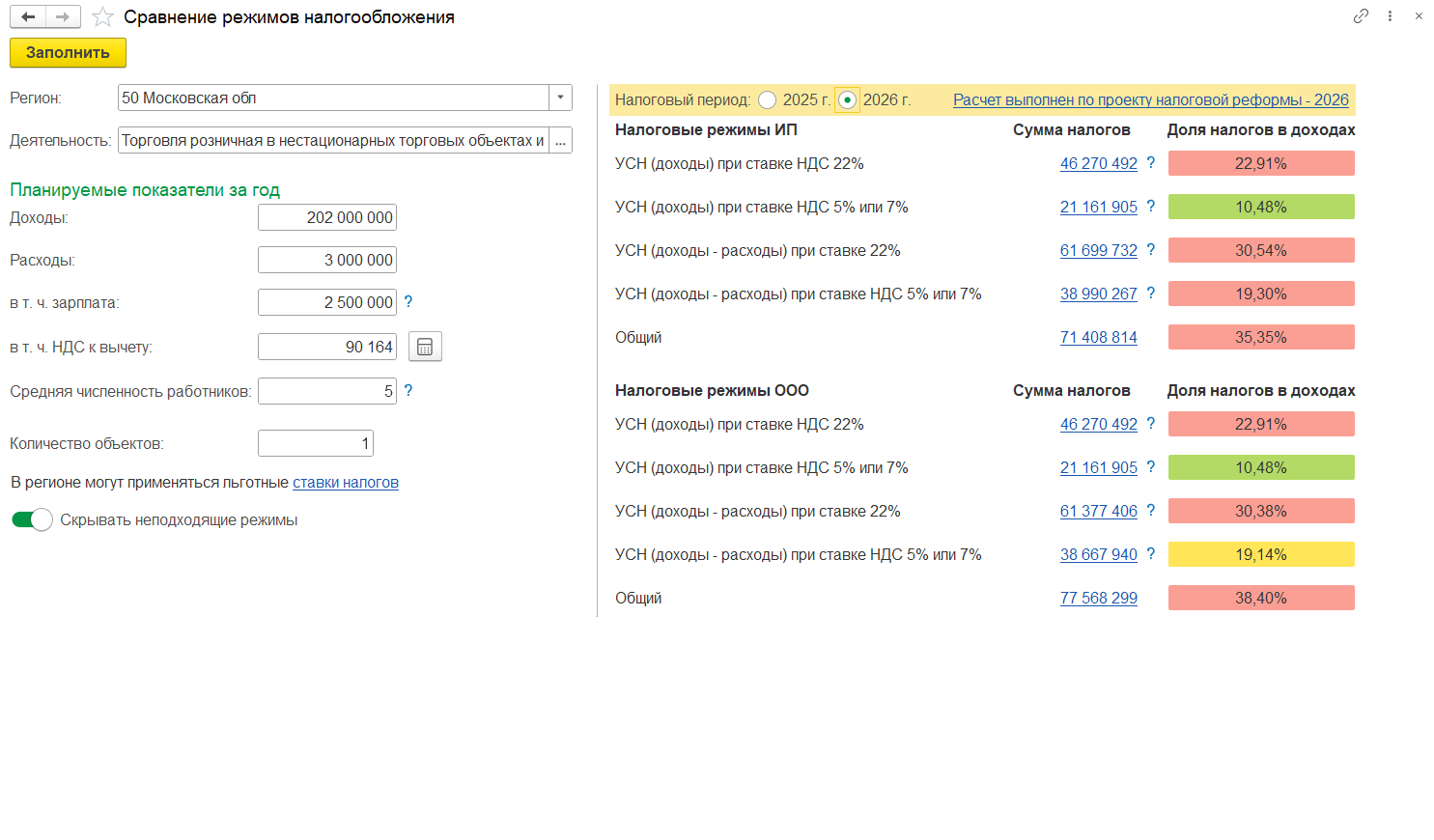1434x840 pixels.
Task: Click the green 10,48% share cell for ИП
Action: point(1260,207)
